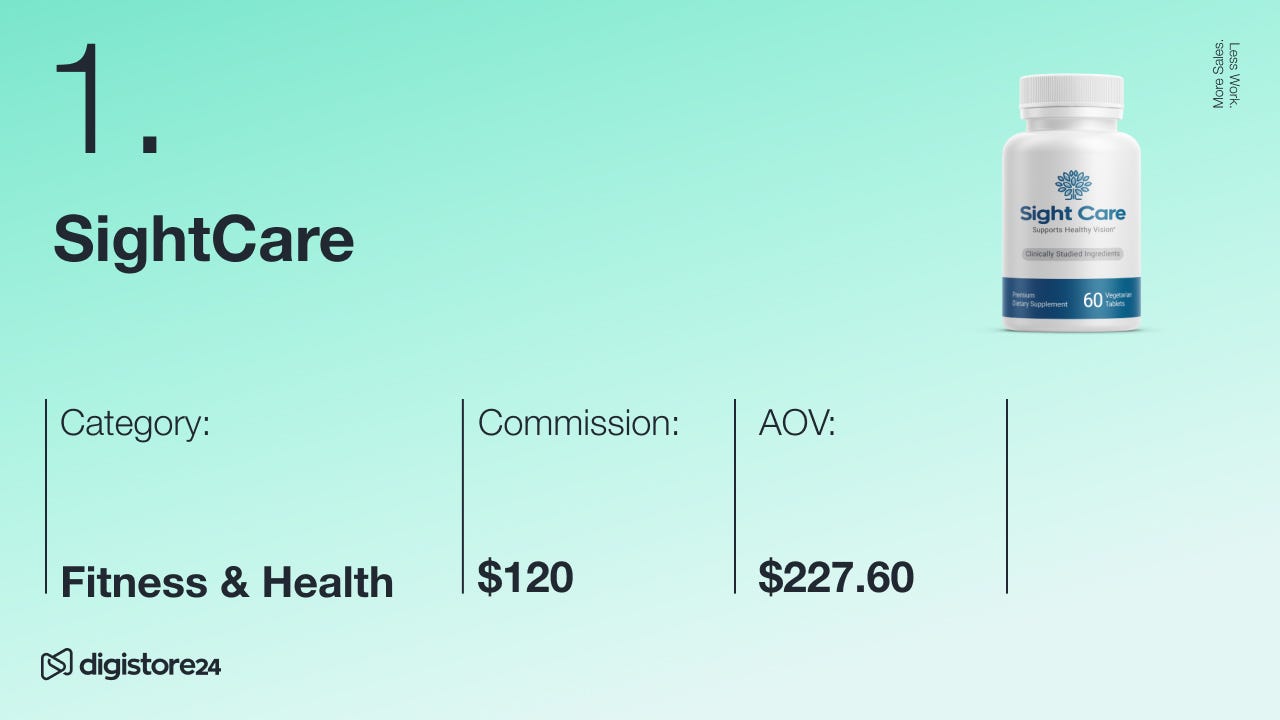Select the "SightCare" product title
Viewport: 1280px width, 720px height.
coord(203,240)
